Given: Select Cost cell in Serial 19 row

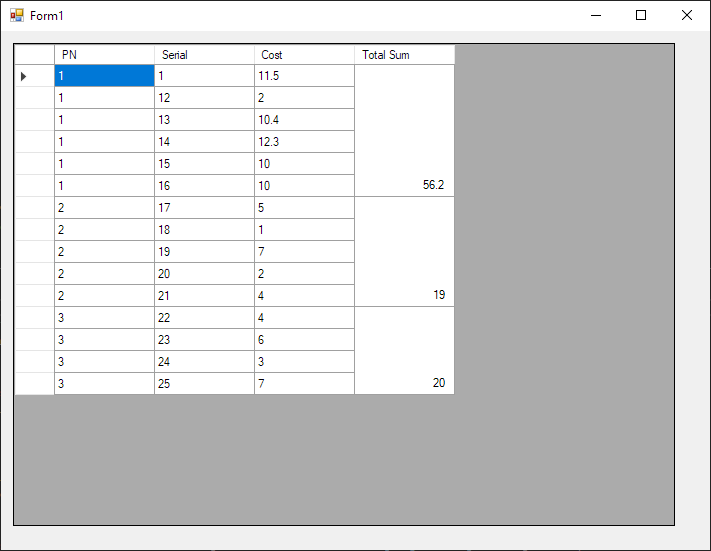Looking at the screenshot, I should click(x=304, y=252).
